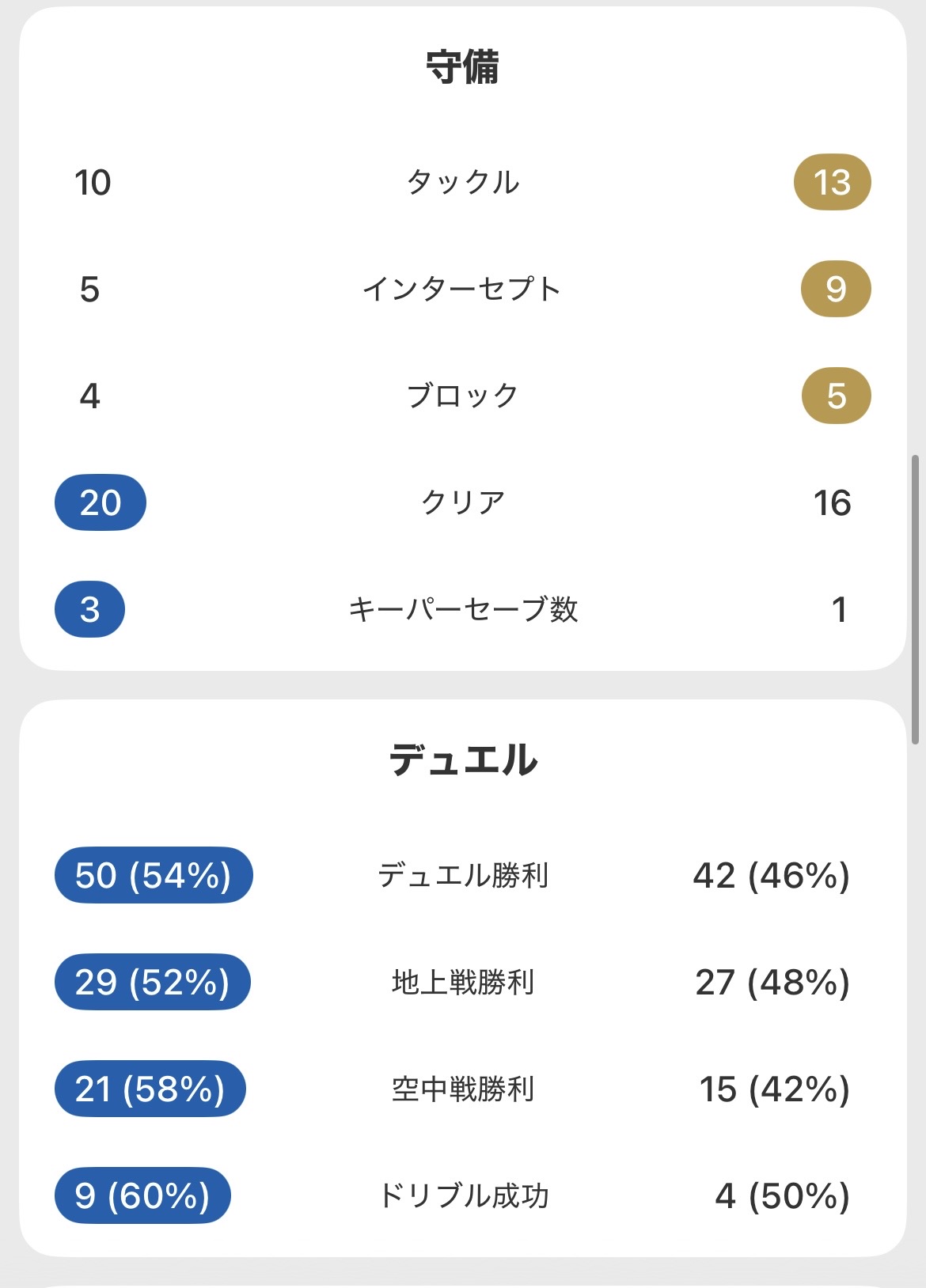926x1288 pixels.
Task: Tap the タックル stat label
Action: 463,182
